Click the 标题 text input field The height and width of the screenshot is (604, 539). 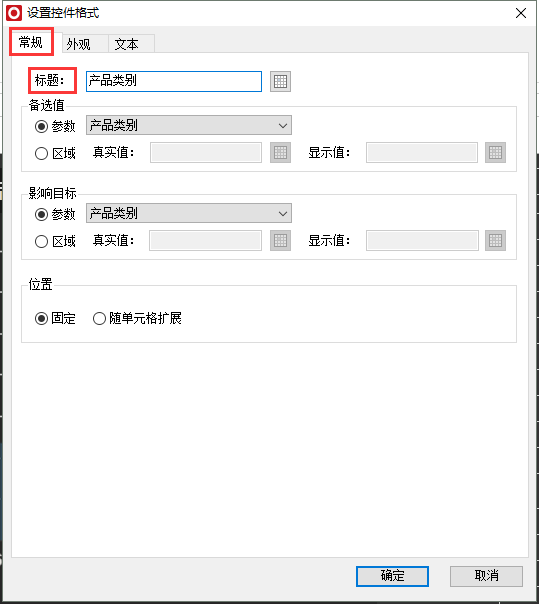click(x=174, y=81)
